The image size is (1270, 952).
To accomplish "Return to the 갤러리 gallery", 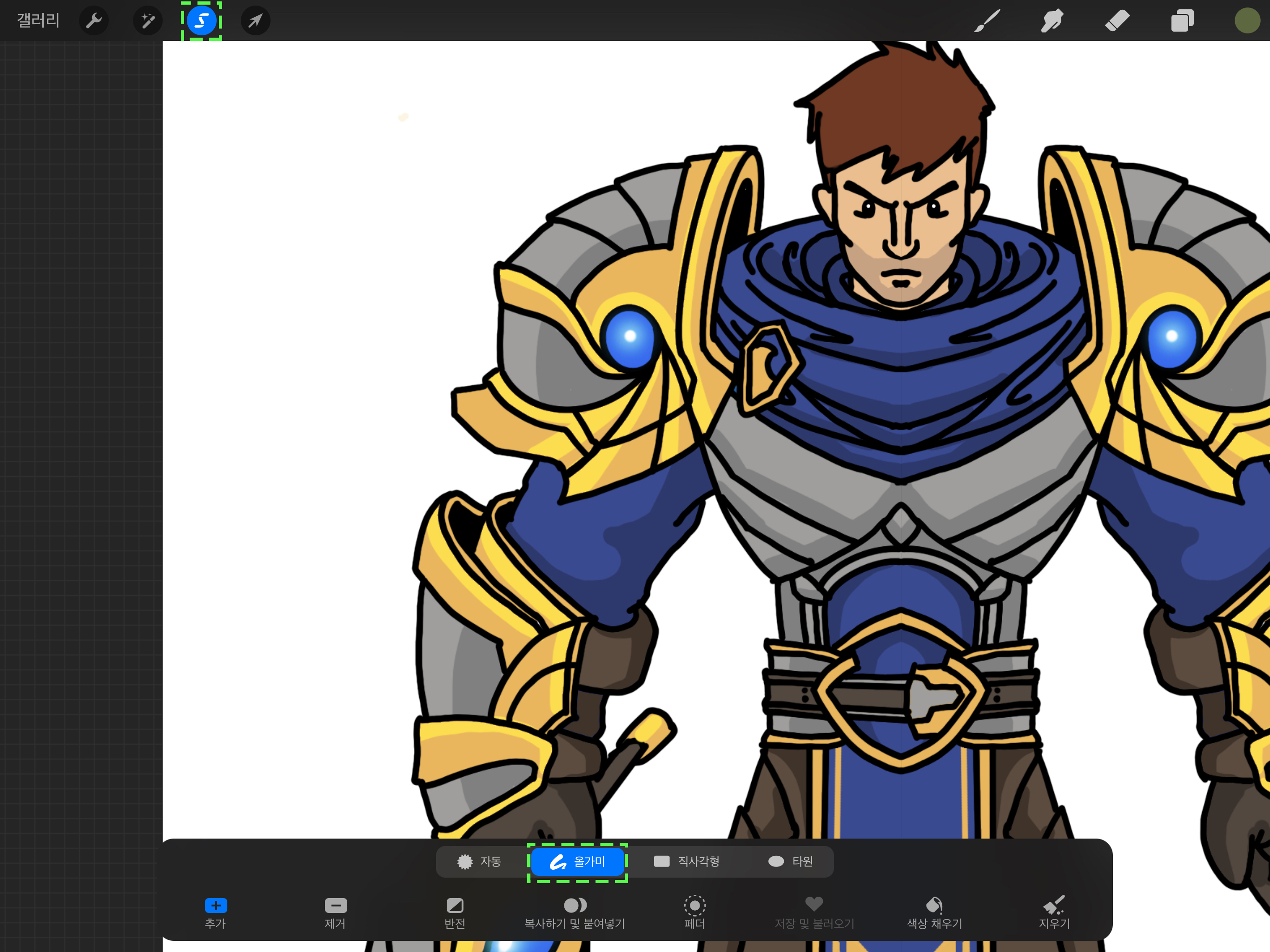I will (x=38, y=20).
